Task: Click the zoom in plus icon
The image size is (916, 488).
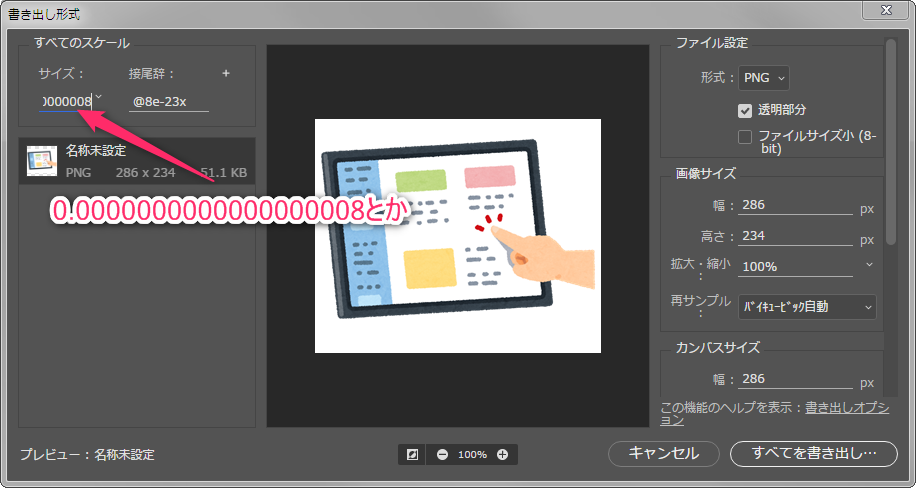Action: [x=502, y=454]
